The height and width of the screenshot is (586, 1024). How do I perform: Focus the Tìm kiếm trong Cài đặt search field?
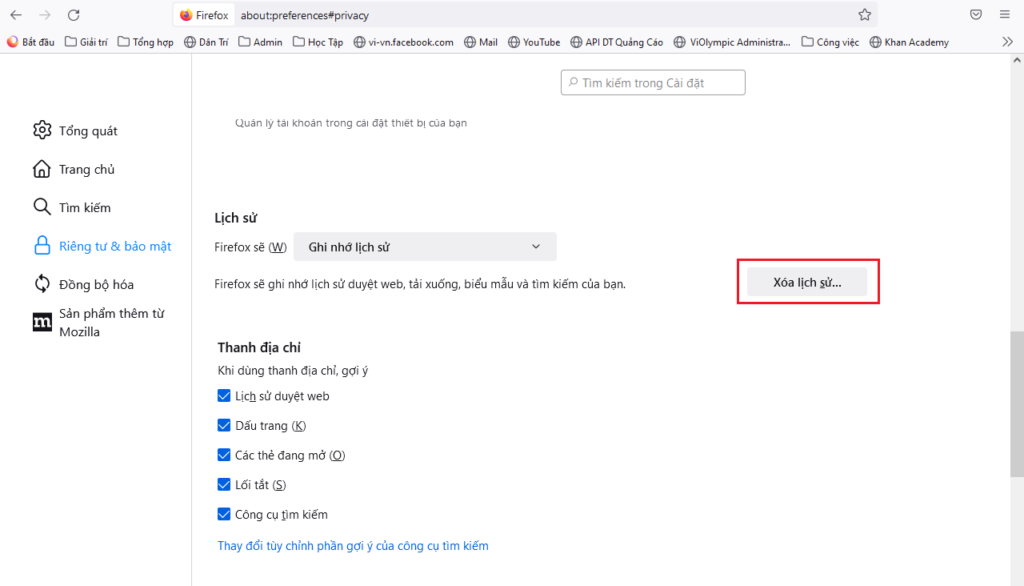[x=653, y=82]
